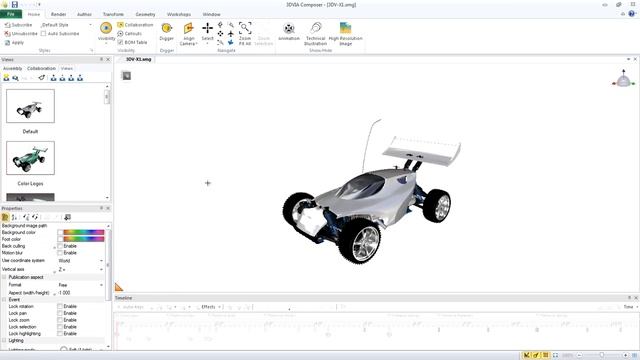This screenshot has width=640, height=360.
Task: Click High Resolution Image icon
Action: [x=345, y=28]
